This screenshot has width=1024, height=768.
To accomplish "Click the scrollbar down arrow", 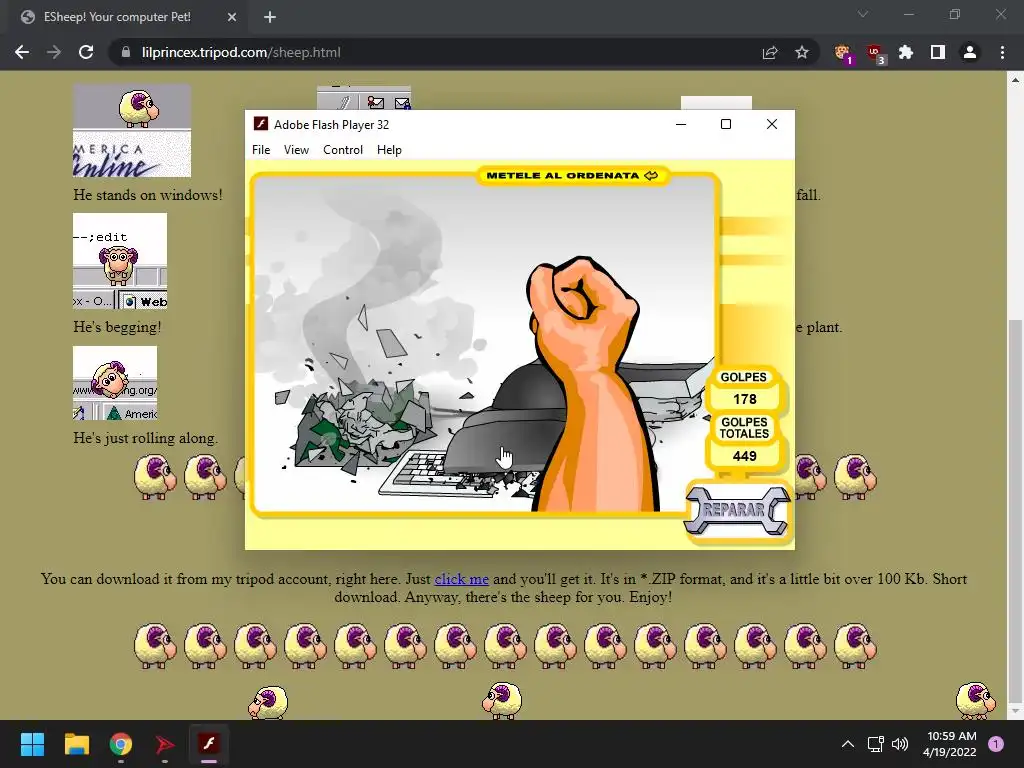I will (1015, 712).
